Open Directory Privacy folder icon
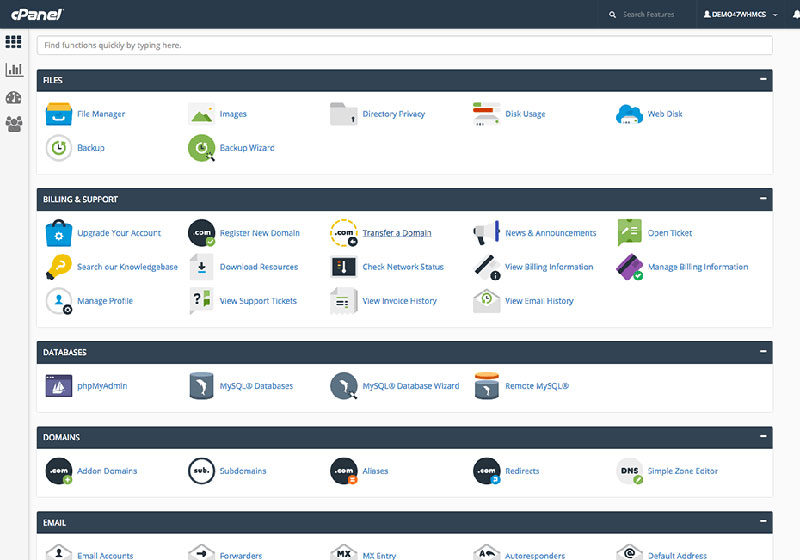 [x=343, y=114]
